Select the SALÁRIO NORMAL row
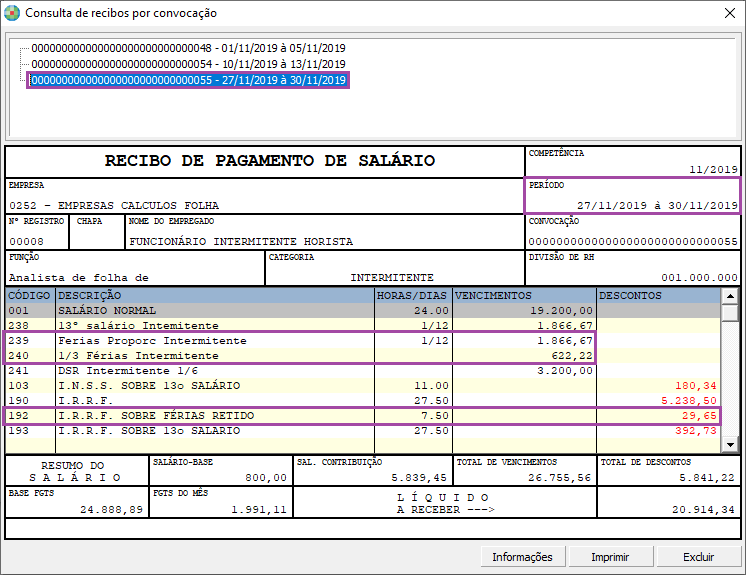The height and width of the screenshot is (575, 746). click(x=363, y=311)
